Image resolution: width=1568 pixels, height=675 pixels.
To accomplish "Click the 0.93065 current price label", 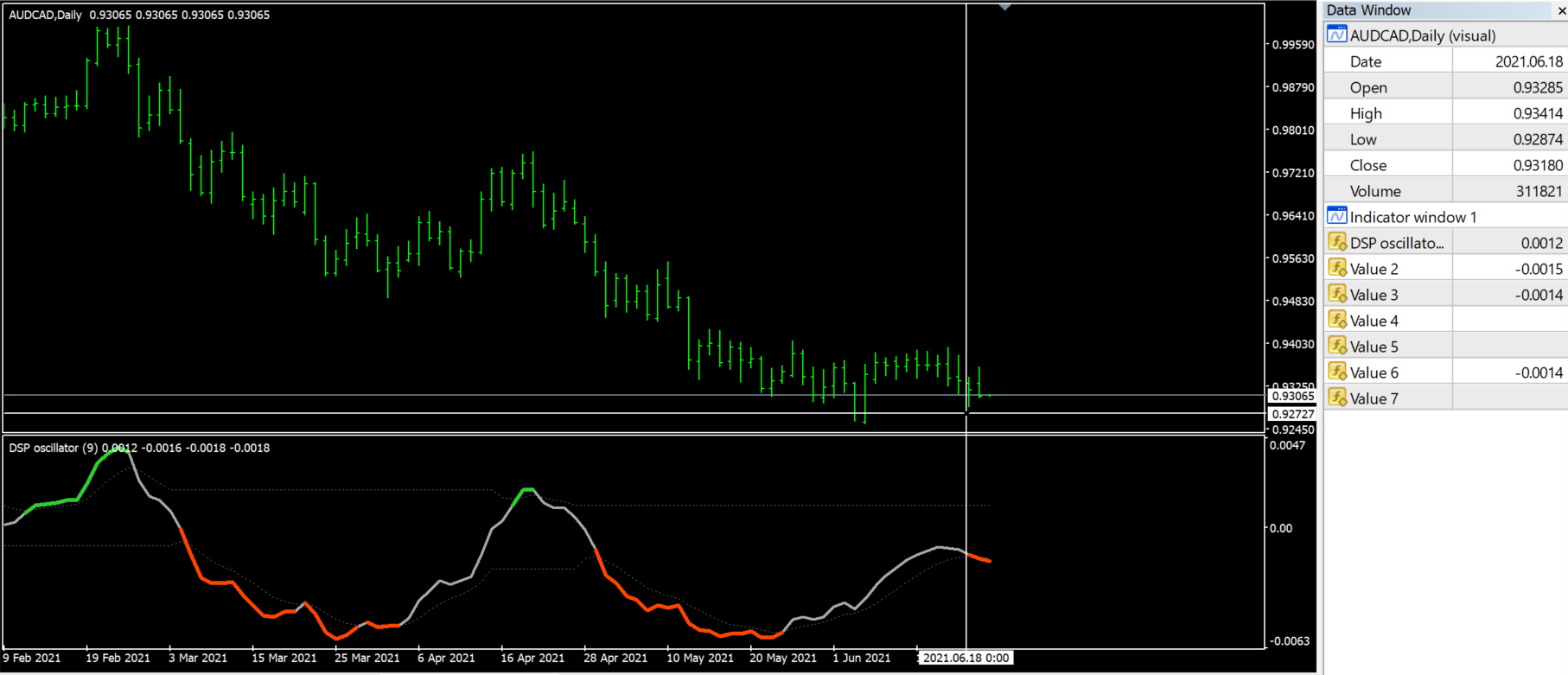I will point(1293,396).
